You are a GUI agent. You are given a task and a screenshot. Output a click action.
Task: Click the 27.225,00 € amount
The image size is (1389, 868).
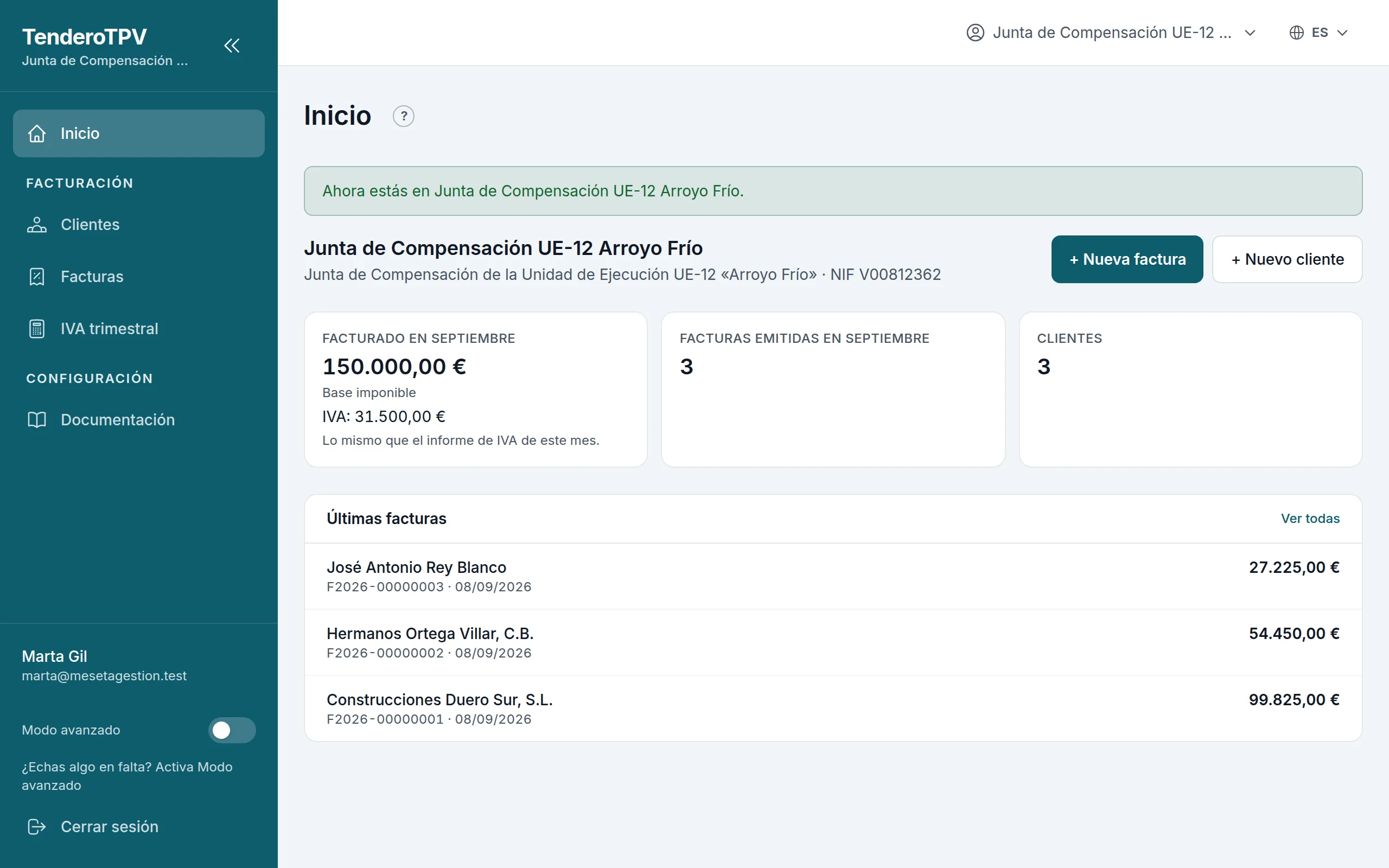1294,567
